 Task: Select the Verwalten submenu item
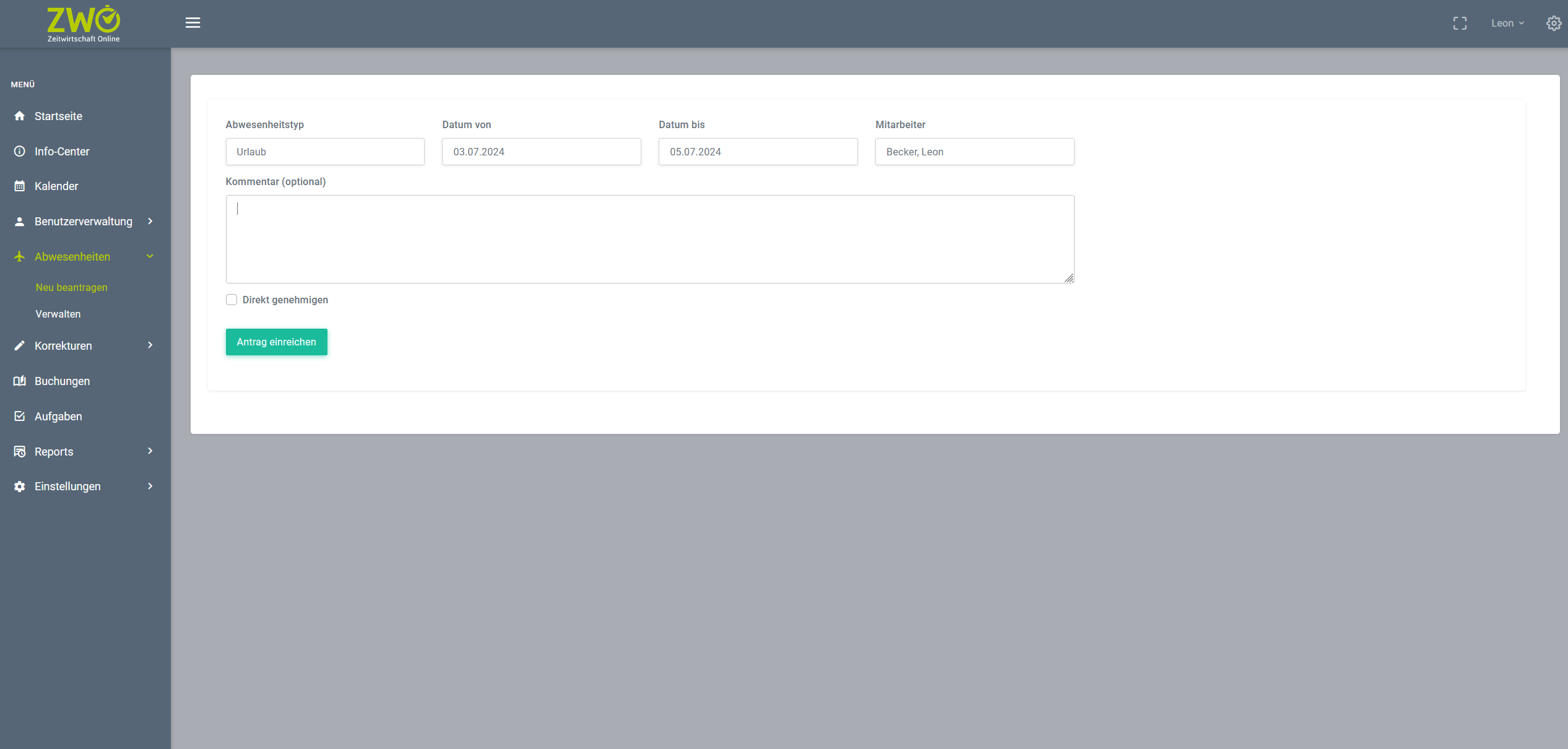point(58,314)
